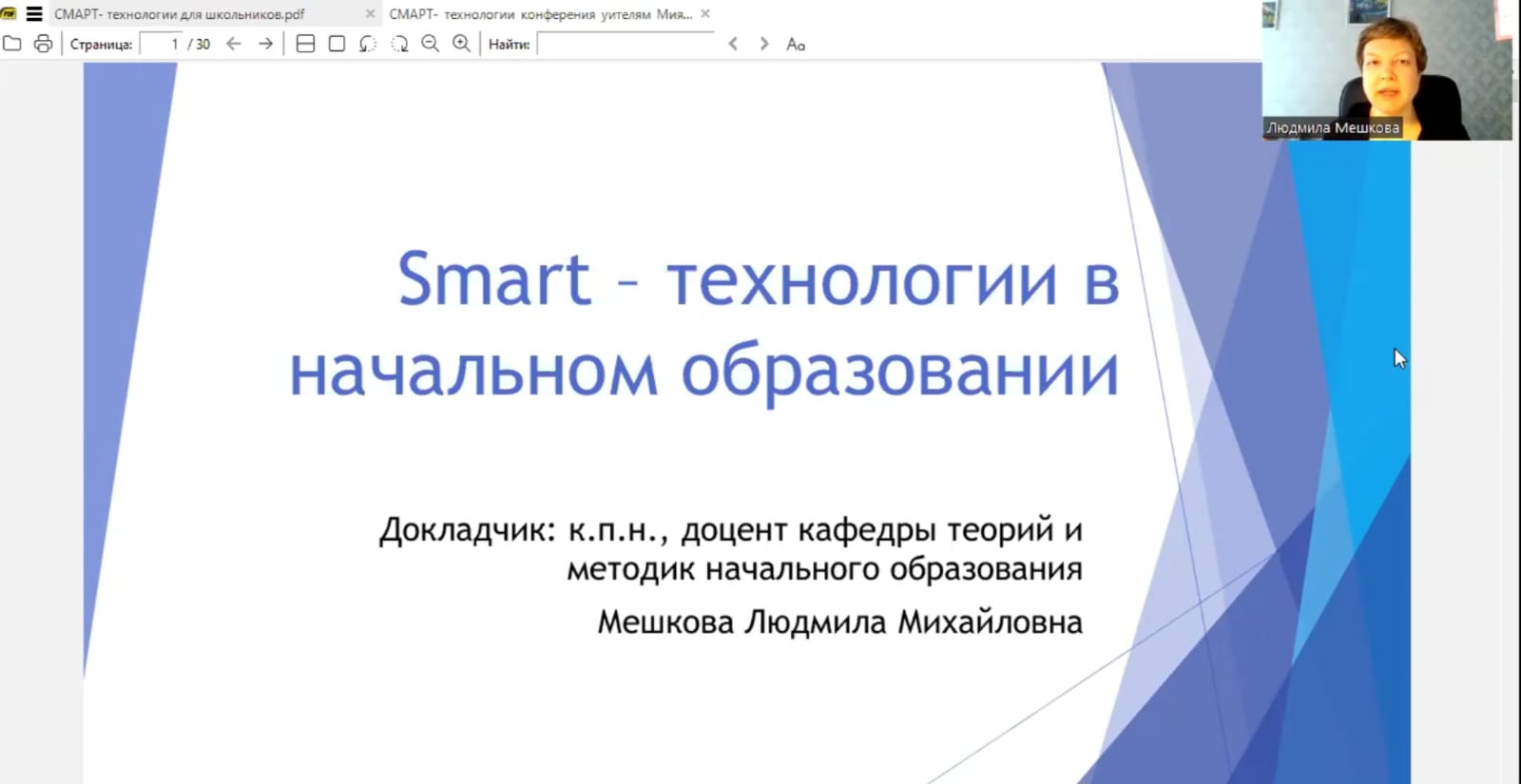Toggle match case search option

(796, 44)
